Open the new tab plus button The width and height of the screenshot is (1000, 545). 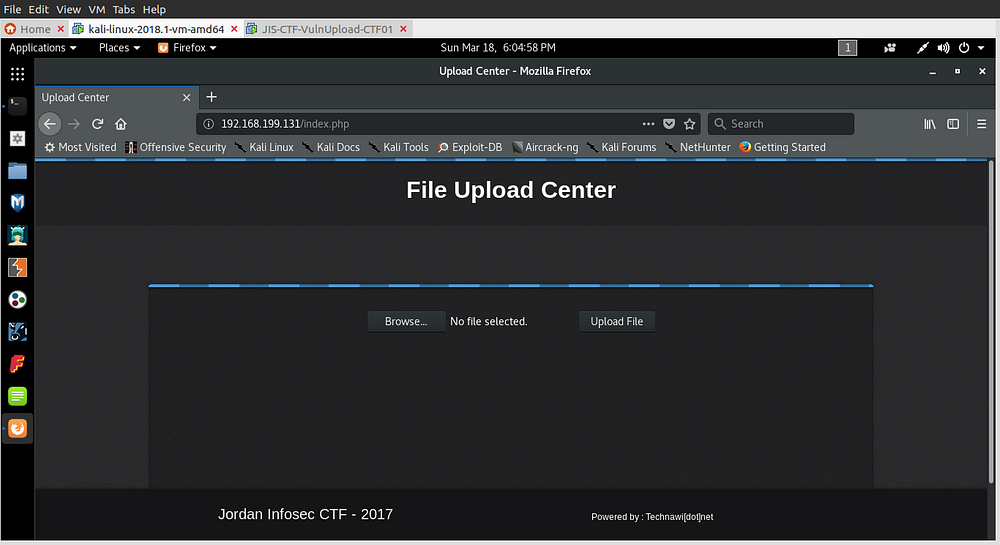pyautogui.click(x=211, y=97)
